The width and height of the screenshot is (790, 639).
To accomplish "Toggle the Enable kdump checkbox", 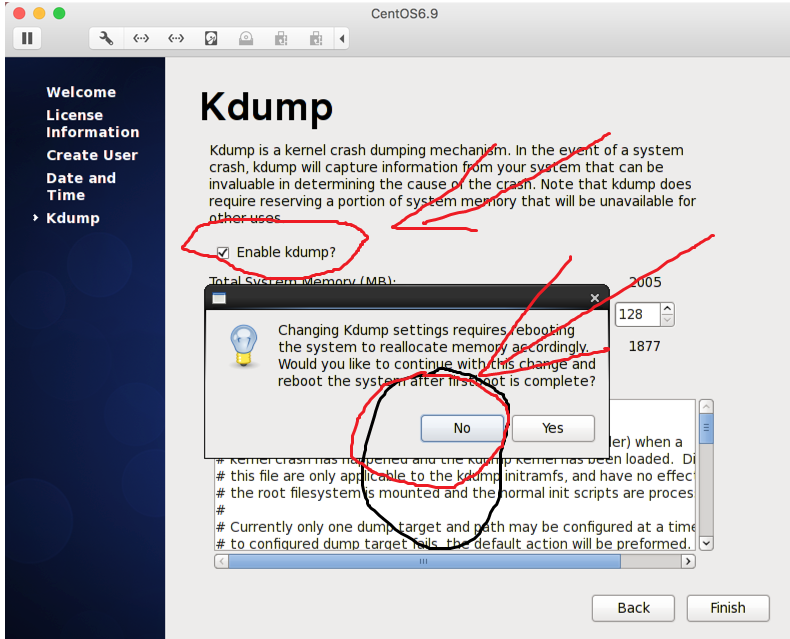I will click(223, 252).
